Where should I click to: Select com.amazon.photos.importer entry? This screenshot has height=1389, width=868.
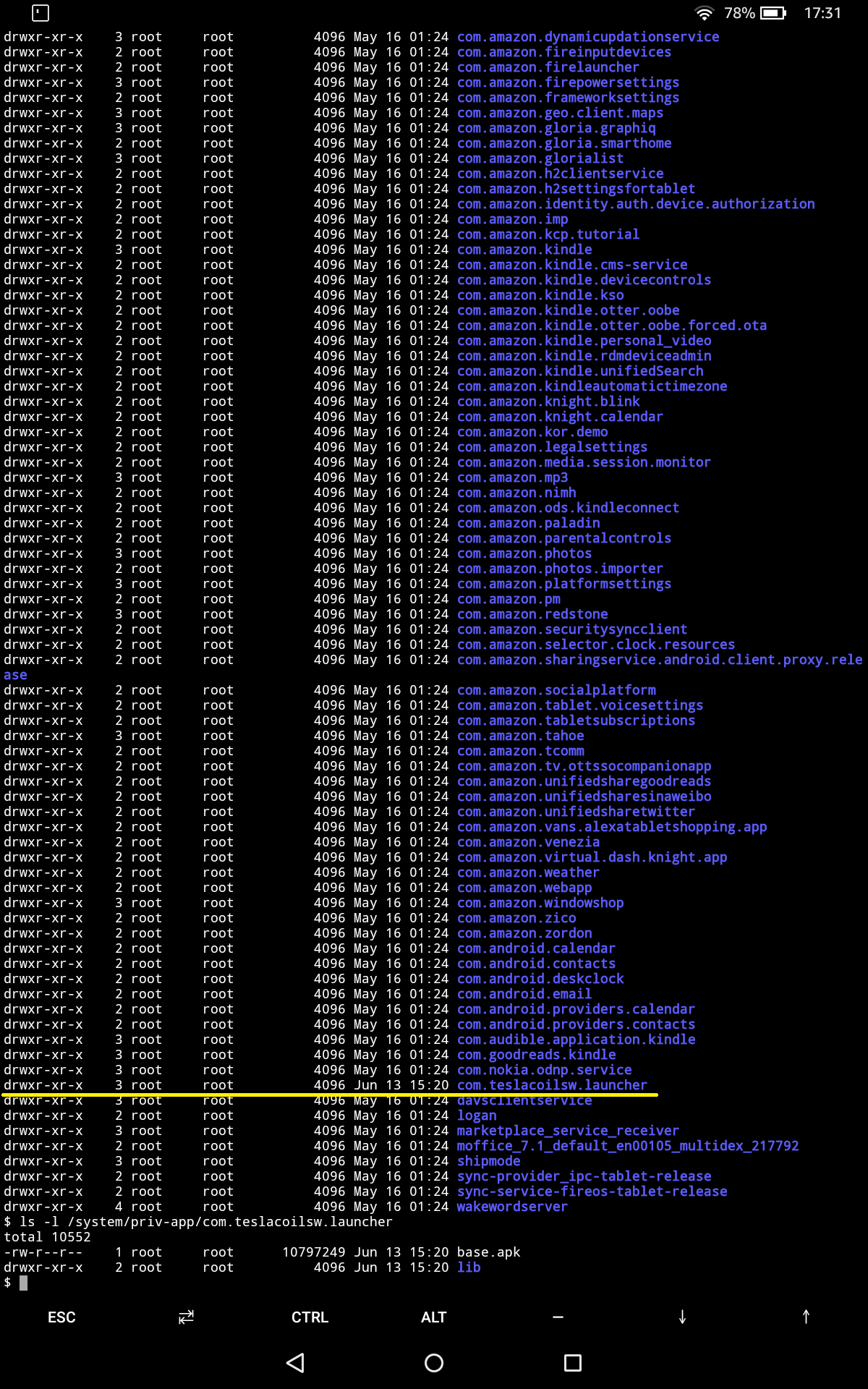pos(560,569)
